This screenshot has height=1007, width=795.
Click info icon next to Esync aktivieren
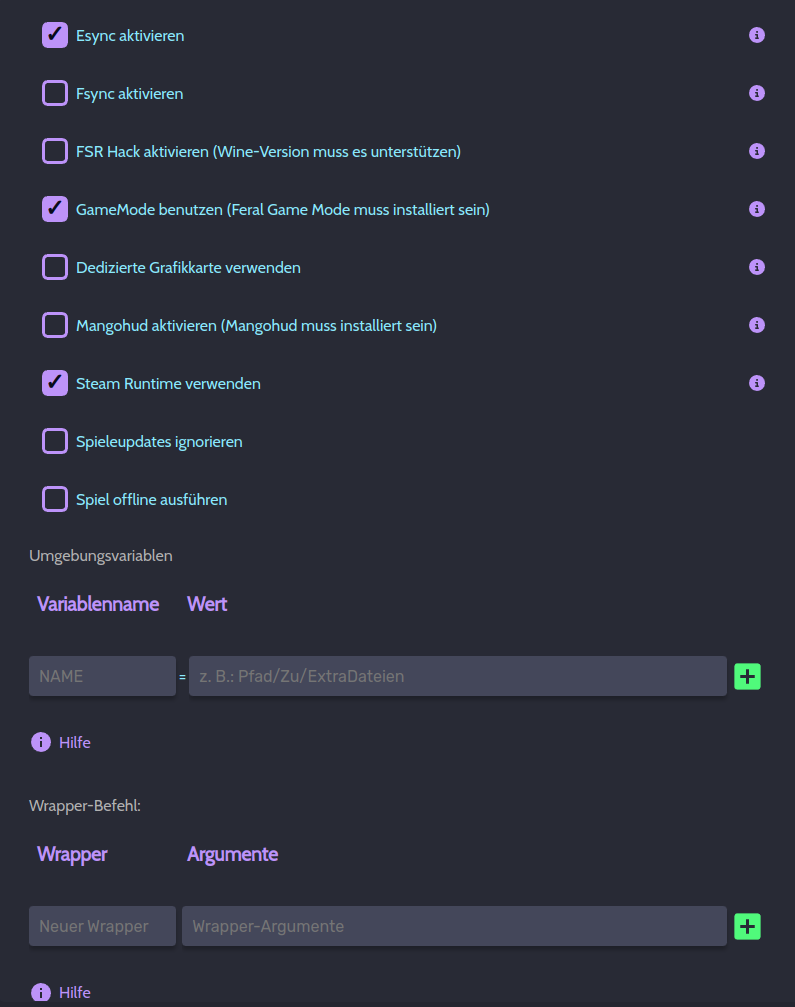click(x=757, y=36)
